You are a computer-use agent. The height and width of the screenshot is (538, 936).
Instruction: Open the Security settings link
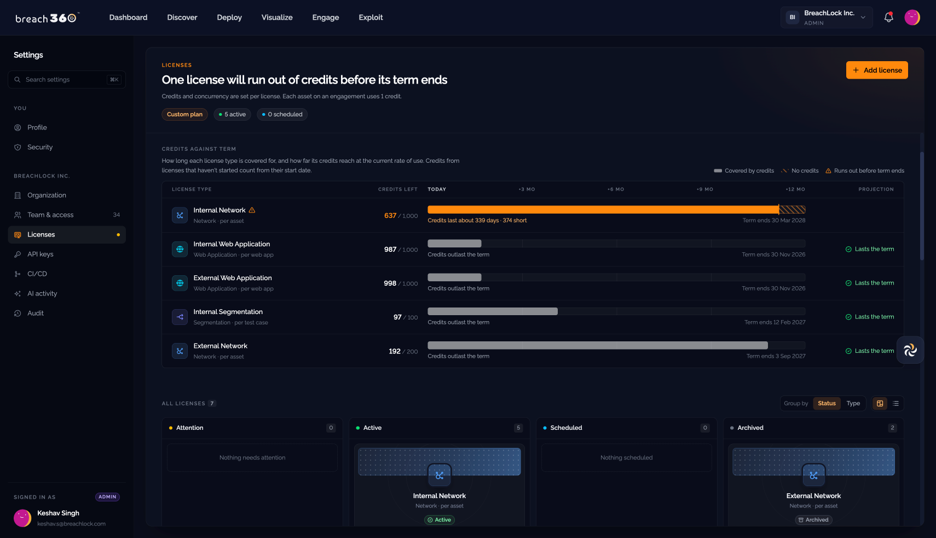pyautogui.click(x=67, y=147)
